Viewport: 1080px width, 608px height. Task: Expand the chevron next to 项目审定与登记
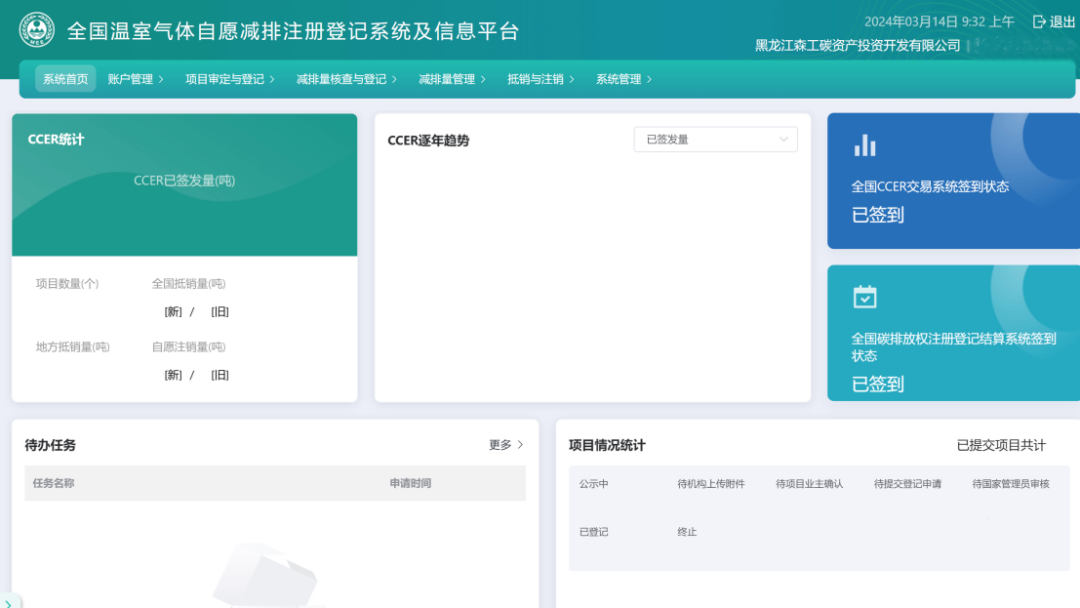pos(272,79)
